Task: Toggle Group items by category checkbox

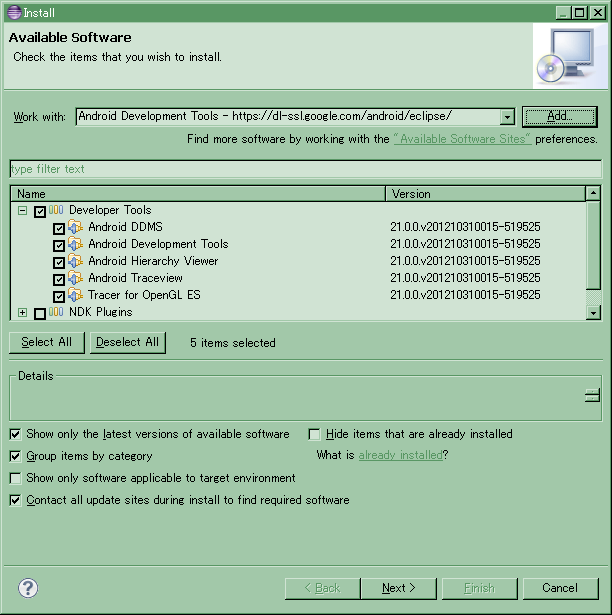Action: [x=15, y=456]
